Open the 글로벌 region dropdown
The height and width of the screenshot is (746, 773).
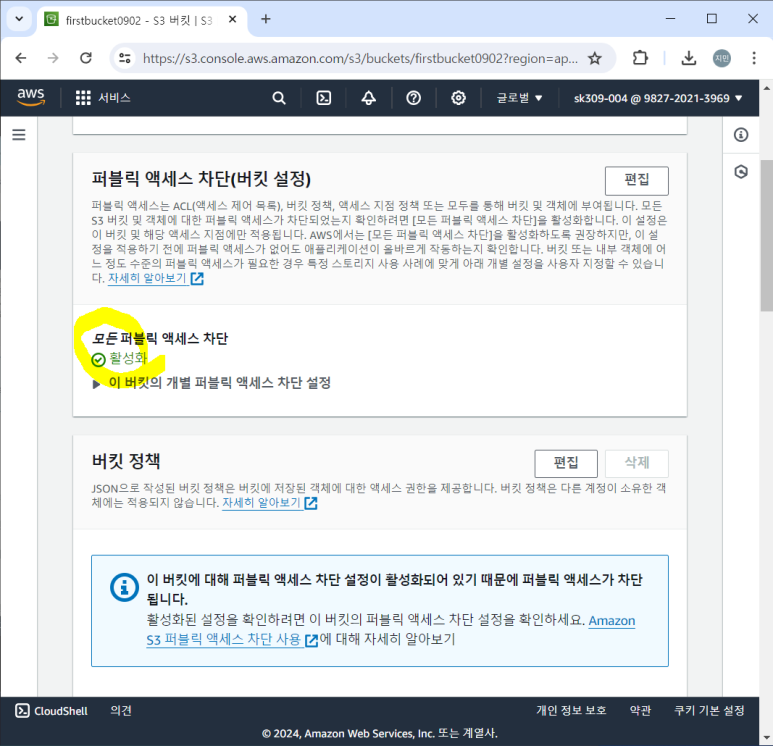[x=519, y=98]
